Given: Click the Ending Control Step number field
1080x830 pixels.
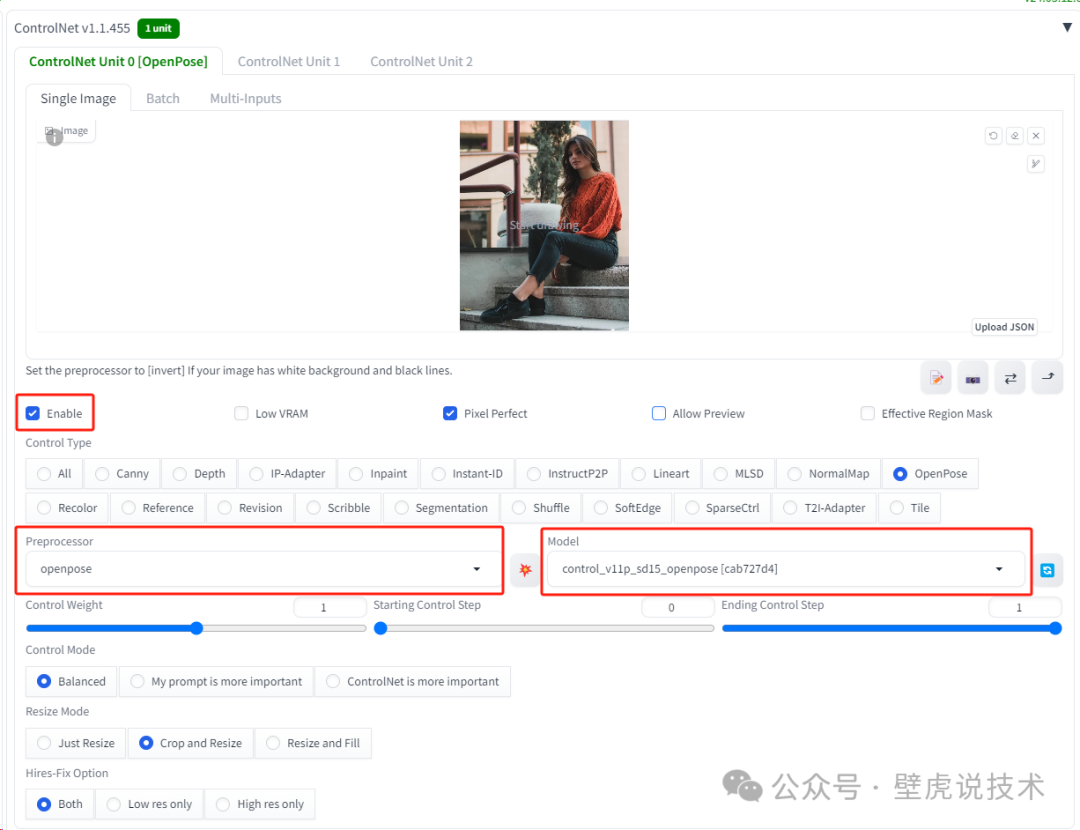Looking at the screenshot, I should tap(1025, 608).
